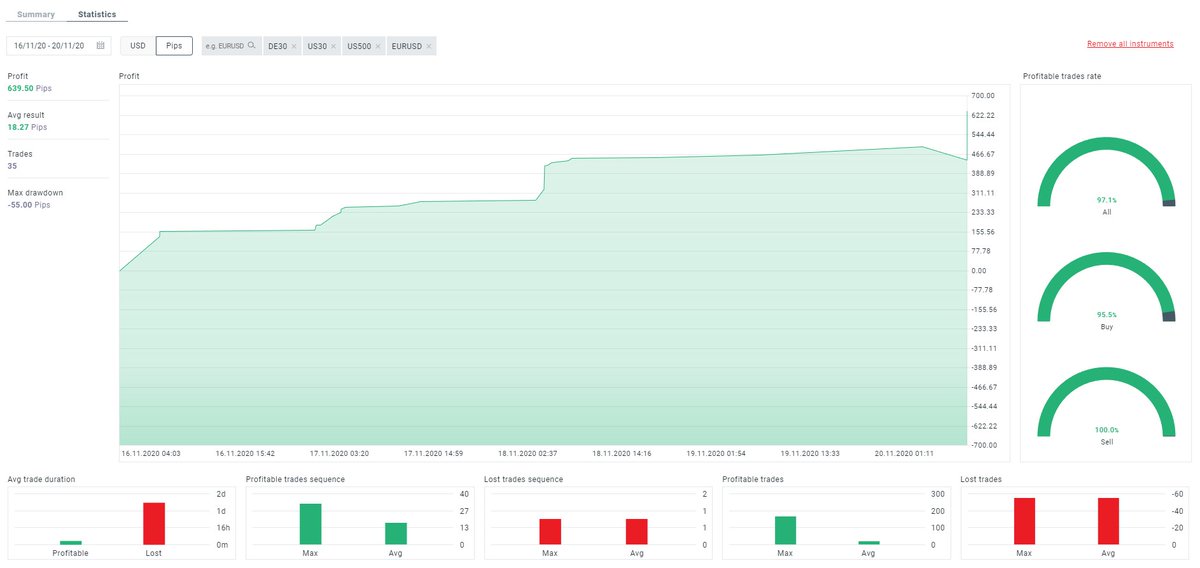Click the search magnifier icon in instrument field
Image resolution: width=1200 pixels, height=568 pixels.
click(252, 46)
